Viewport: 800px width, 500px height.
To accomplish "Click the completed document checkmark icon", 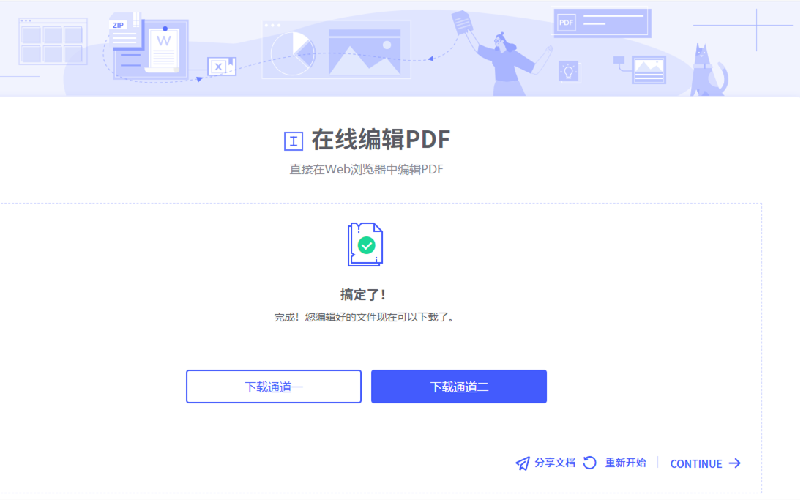I will pos(365,244).
